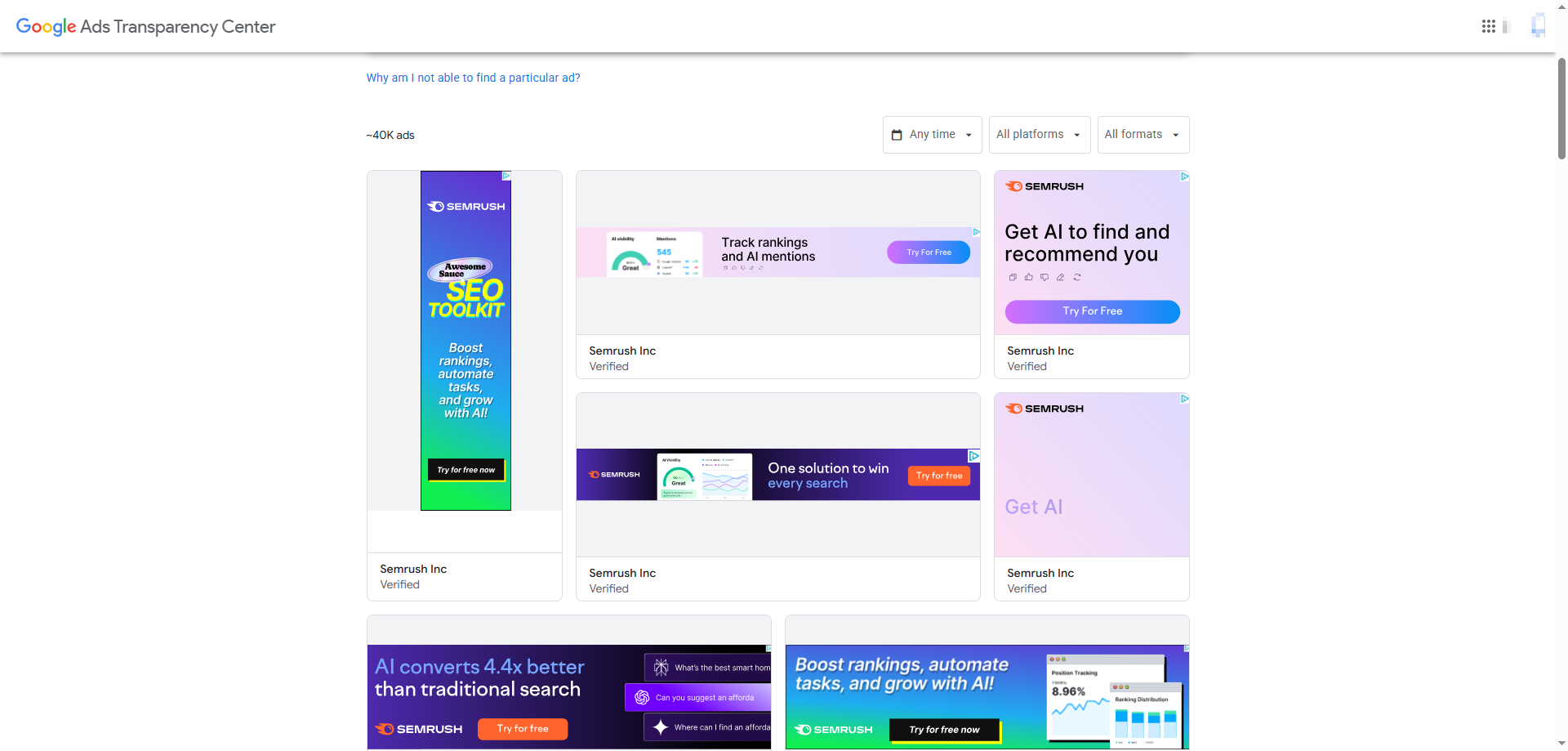Click AdChoices icon on Track rankings ad

coord(976,232)
